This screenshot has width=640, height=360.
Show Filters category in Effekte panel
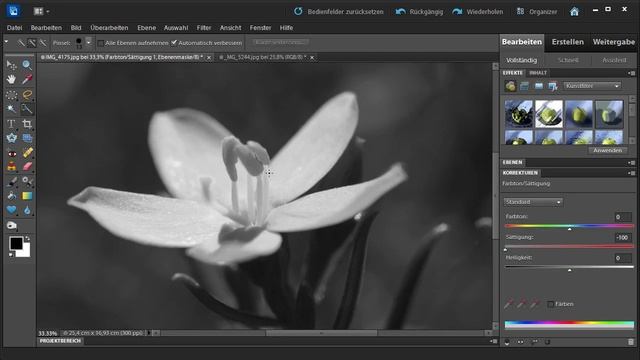(510, 86)
